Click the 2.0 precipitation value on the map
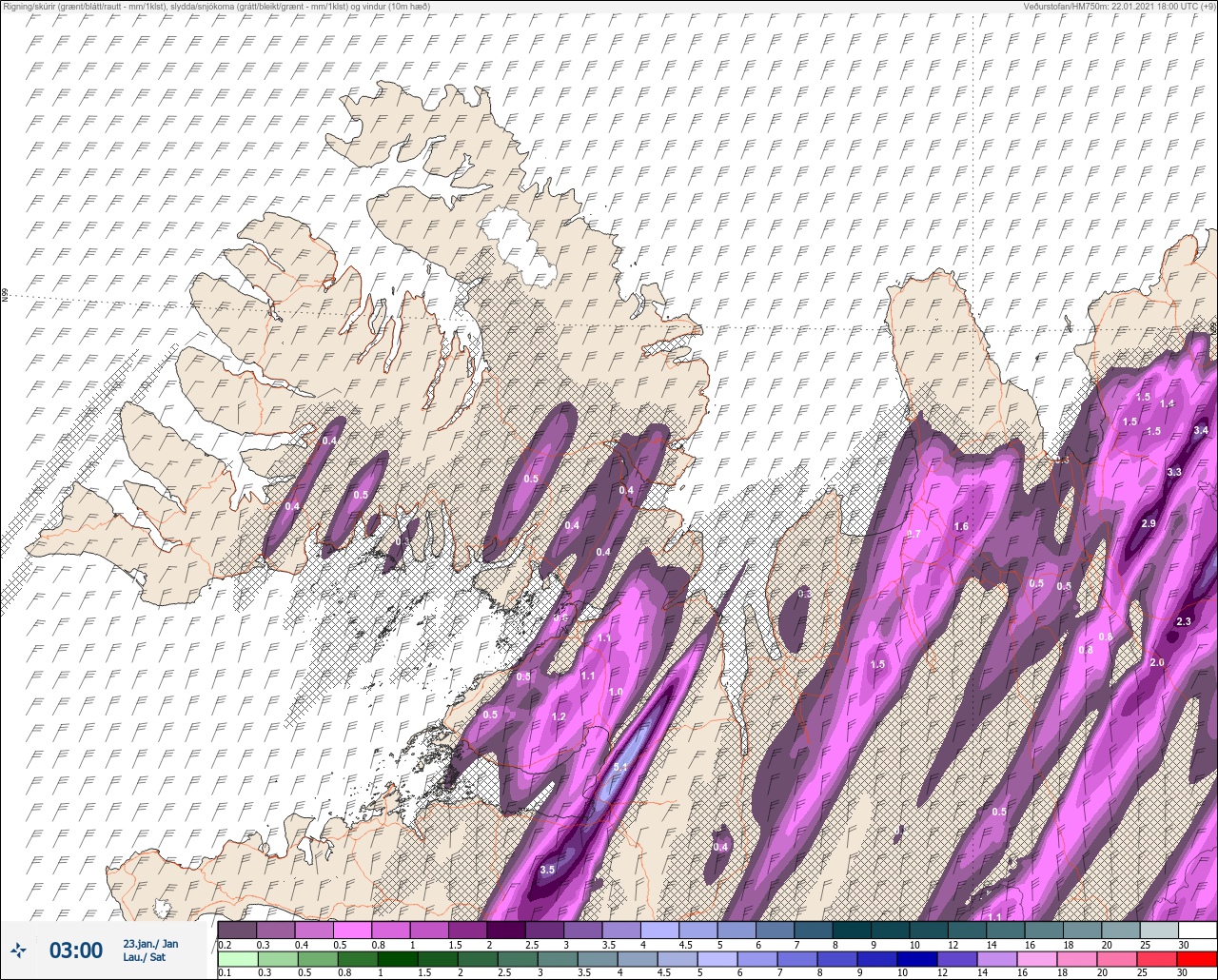The width and height of the screenshot is (1218, 980). pos(1157,662)
